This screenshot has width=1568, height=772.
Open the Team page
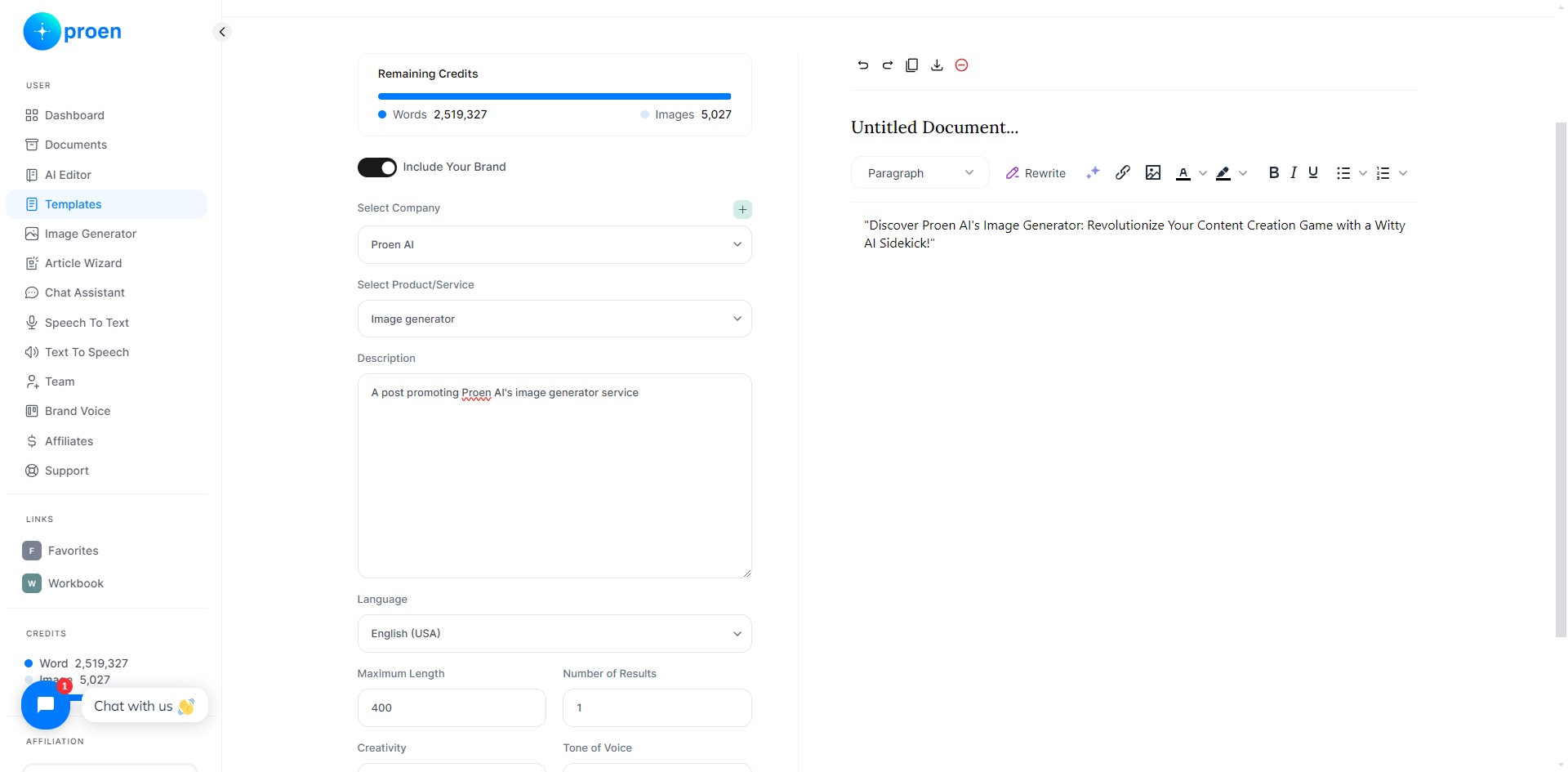pos(106,382)
